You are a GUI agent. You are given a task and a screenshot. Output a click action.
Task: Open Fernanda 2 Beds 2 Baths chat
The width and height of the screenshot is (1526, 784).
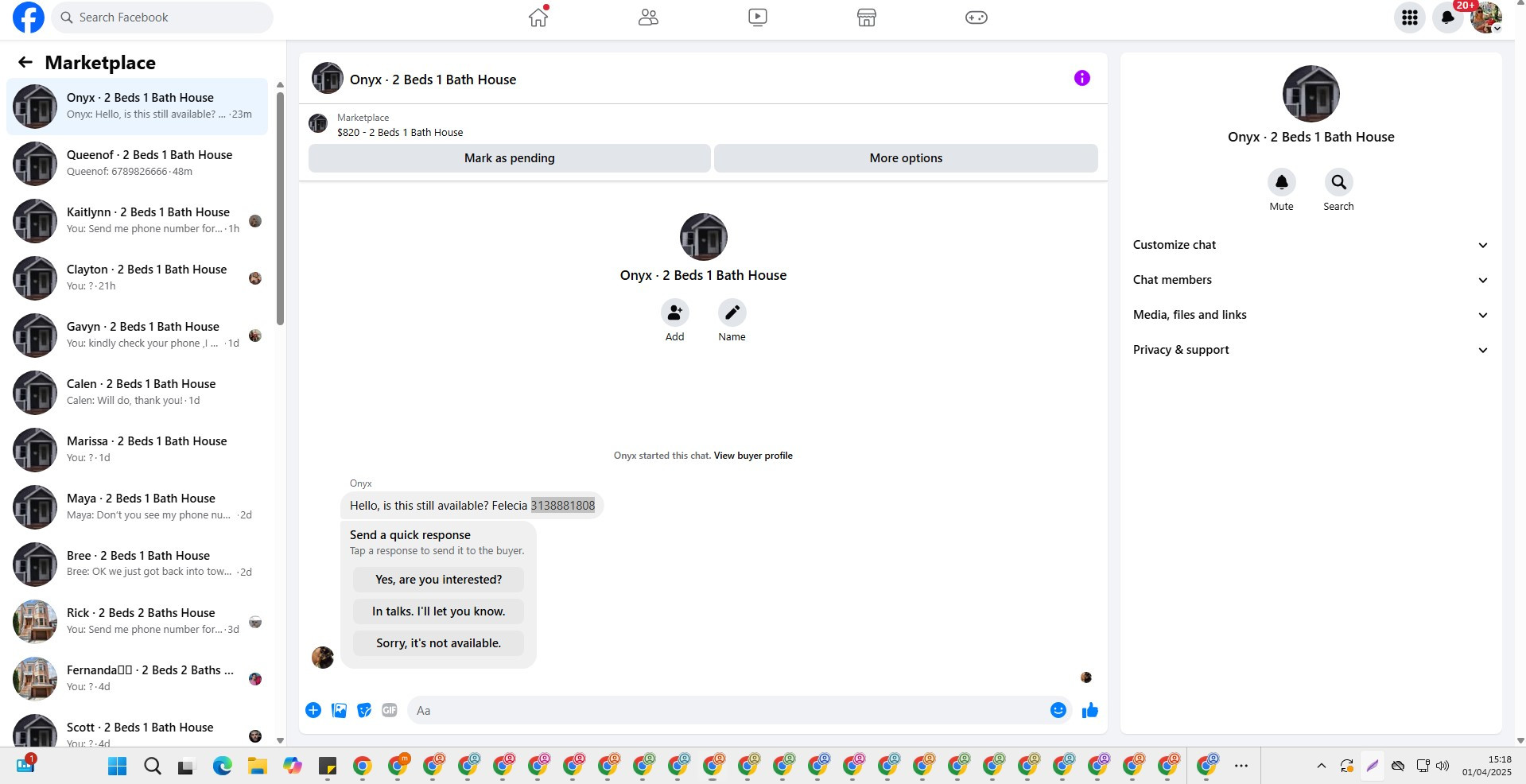[x=137, y=679]
